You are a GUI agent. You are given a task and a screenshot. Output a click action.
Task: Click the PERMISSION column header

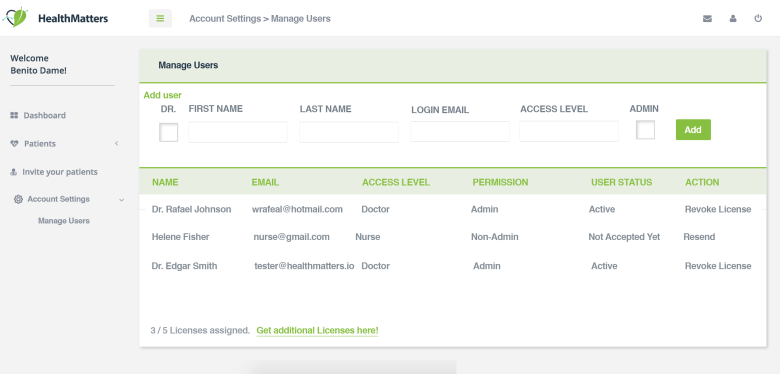pyautogui.click(x=500, y=183)
